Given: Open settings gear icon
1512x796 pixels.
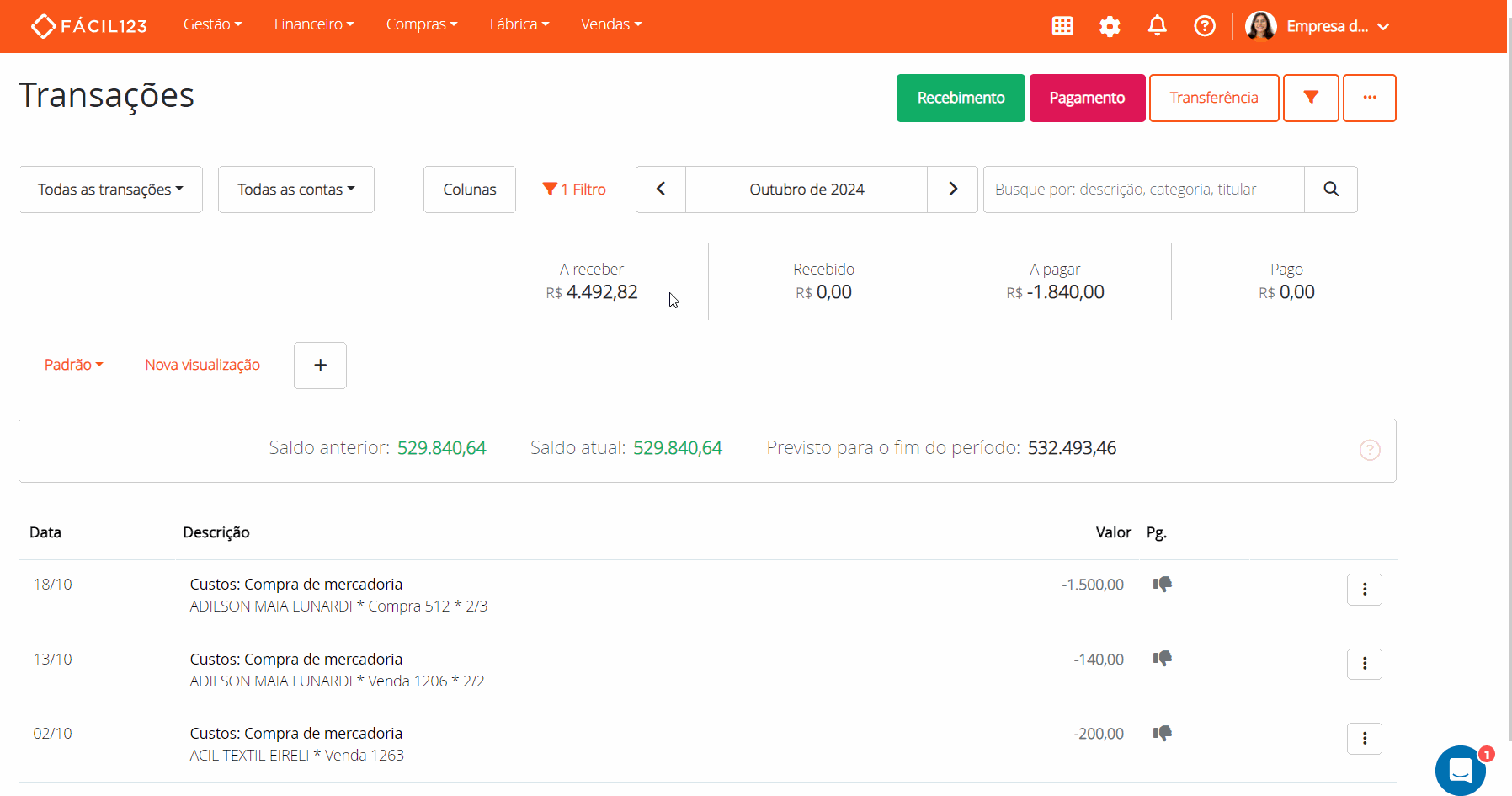Looking at the screenshot, I should pos(1110,26).
